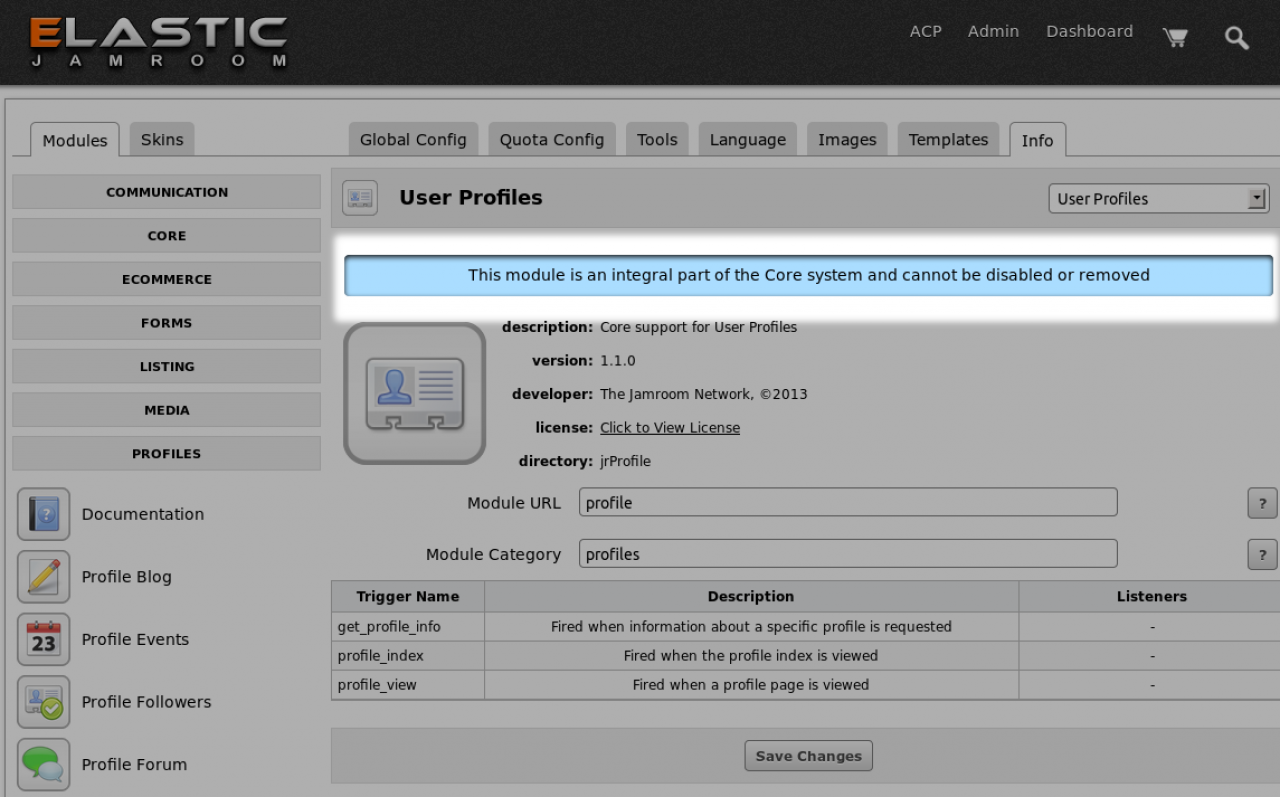Show help for the Module URL field

coord(1262,503)
